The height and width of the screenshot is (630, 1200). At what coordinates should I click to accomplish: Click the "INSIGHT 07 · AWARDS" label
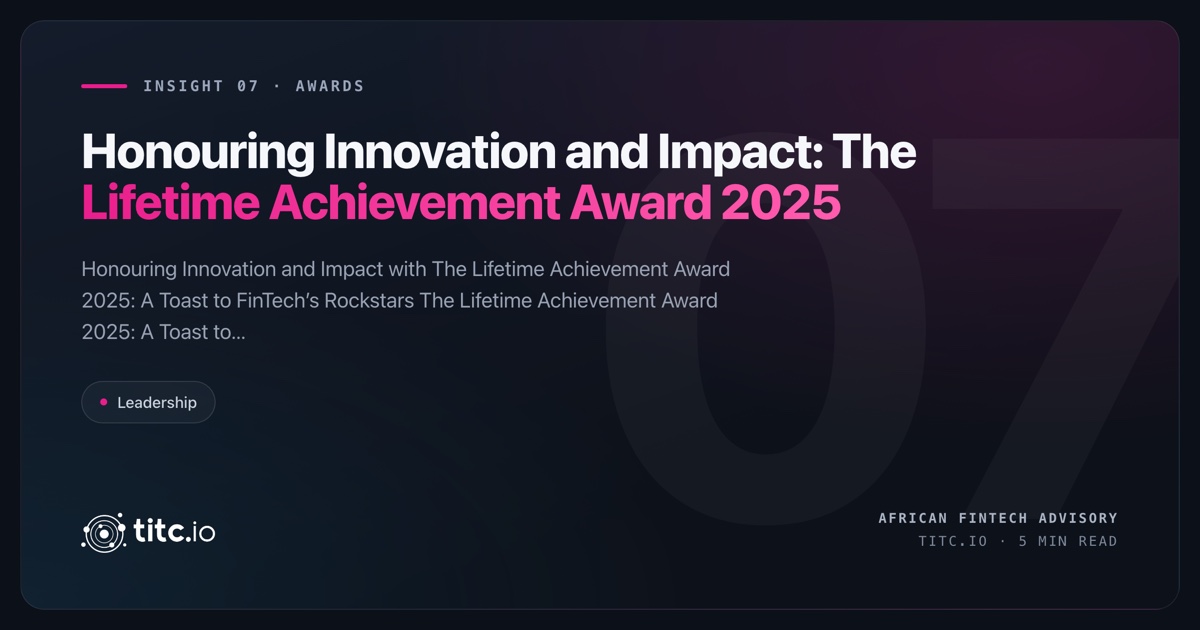[x=254, y=86]
